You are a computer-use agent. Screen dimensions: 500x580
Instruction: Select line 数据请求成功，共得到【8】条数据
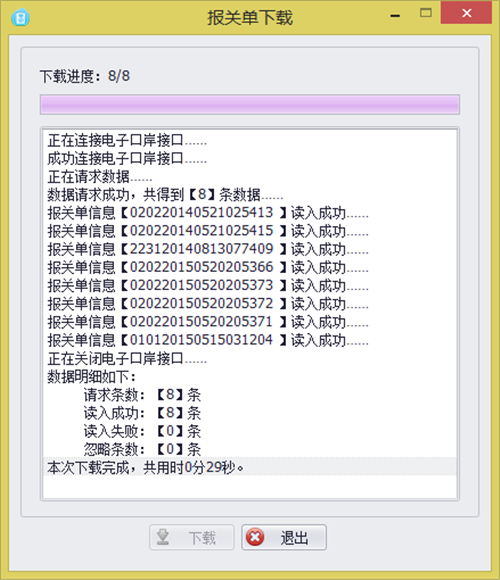(x=165, y=195)
